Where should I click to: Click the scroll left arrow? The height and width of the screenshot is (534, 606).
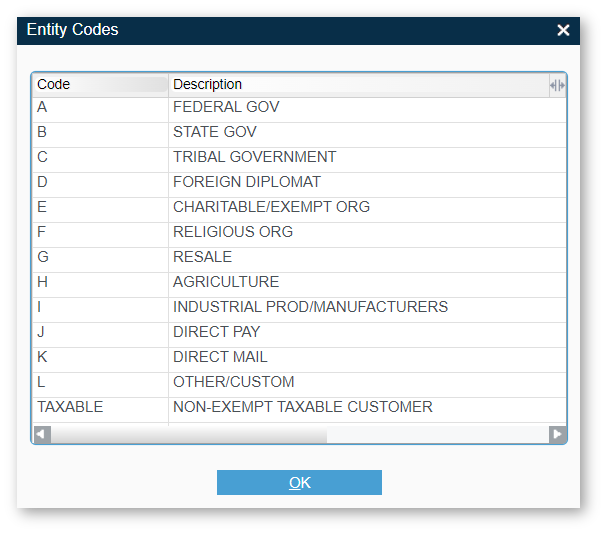(x=42, y=434)
